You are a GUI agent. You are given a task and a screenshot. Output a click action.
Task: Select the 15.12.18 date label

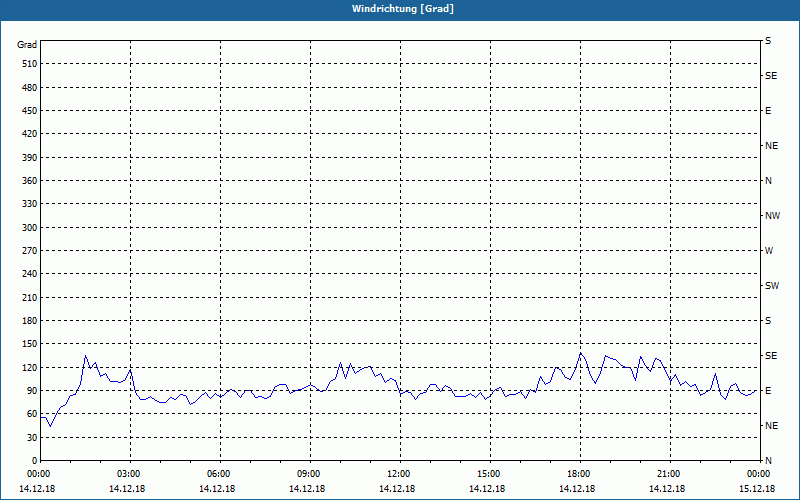coord(757,489)
